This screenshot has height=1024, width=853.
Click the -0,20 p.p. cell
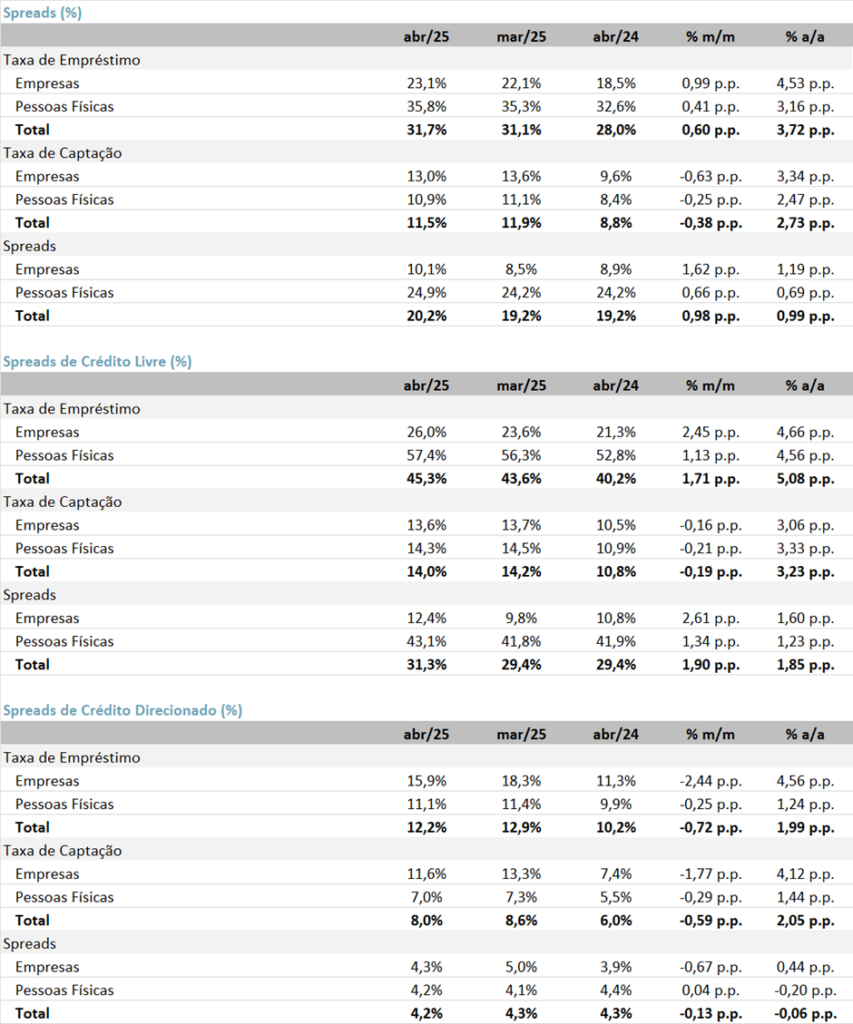pos(806,990)
